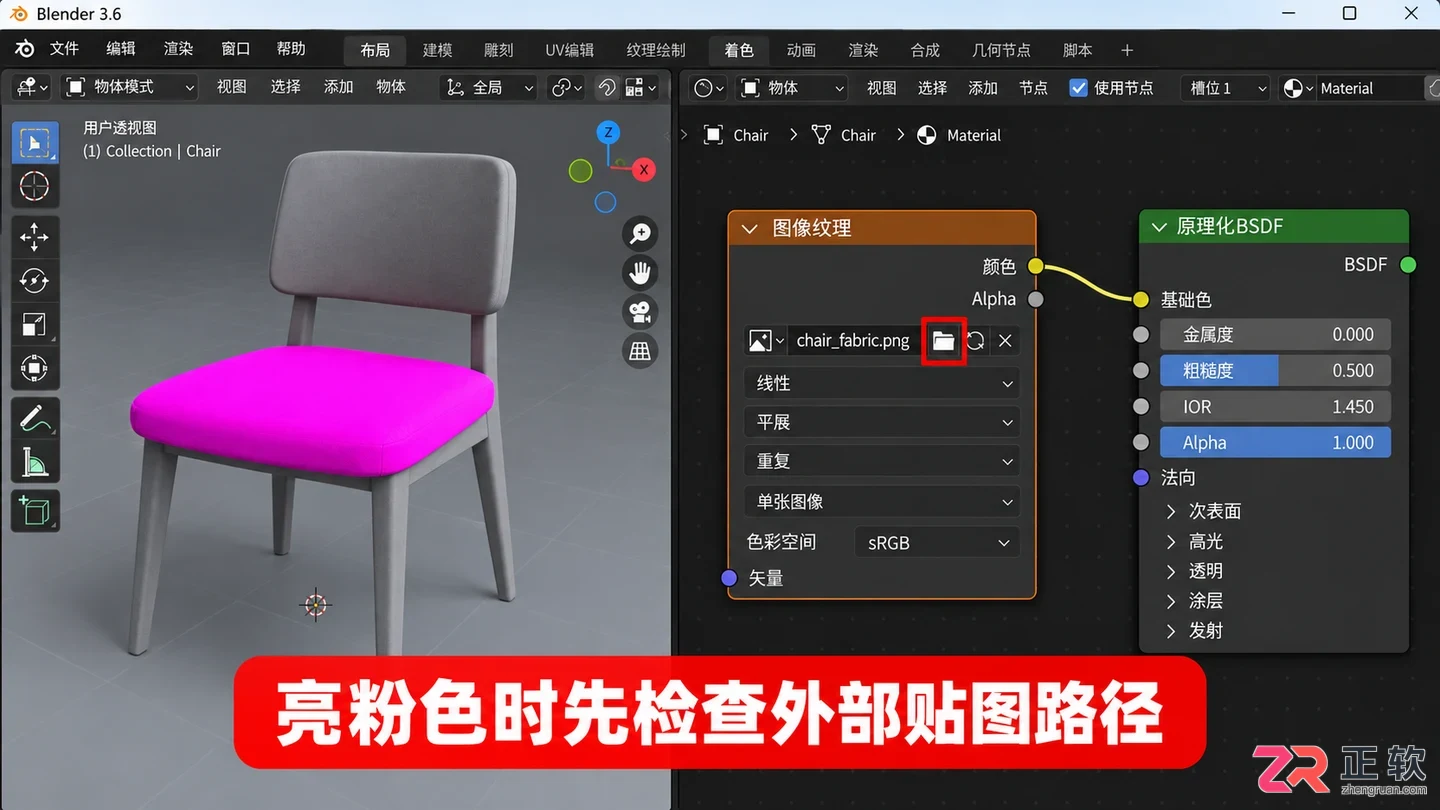Screen dimensions: 1440x810
Task: Open the 物体 menu beside 添加 in viewport header
Action: click(x=391, y=87)
